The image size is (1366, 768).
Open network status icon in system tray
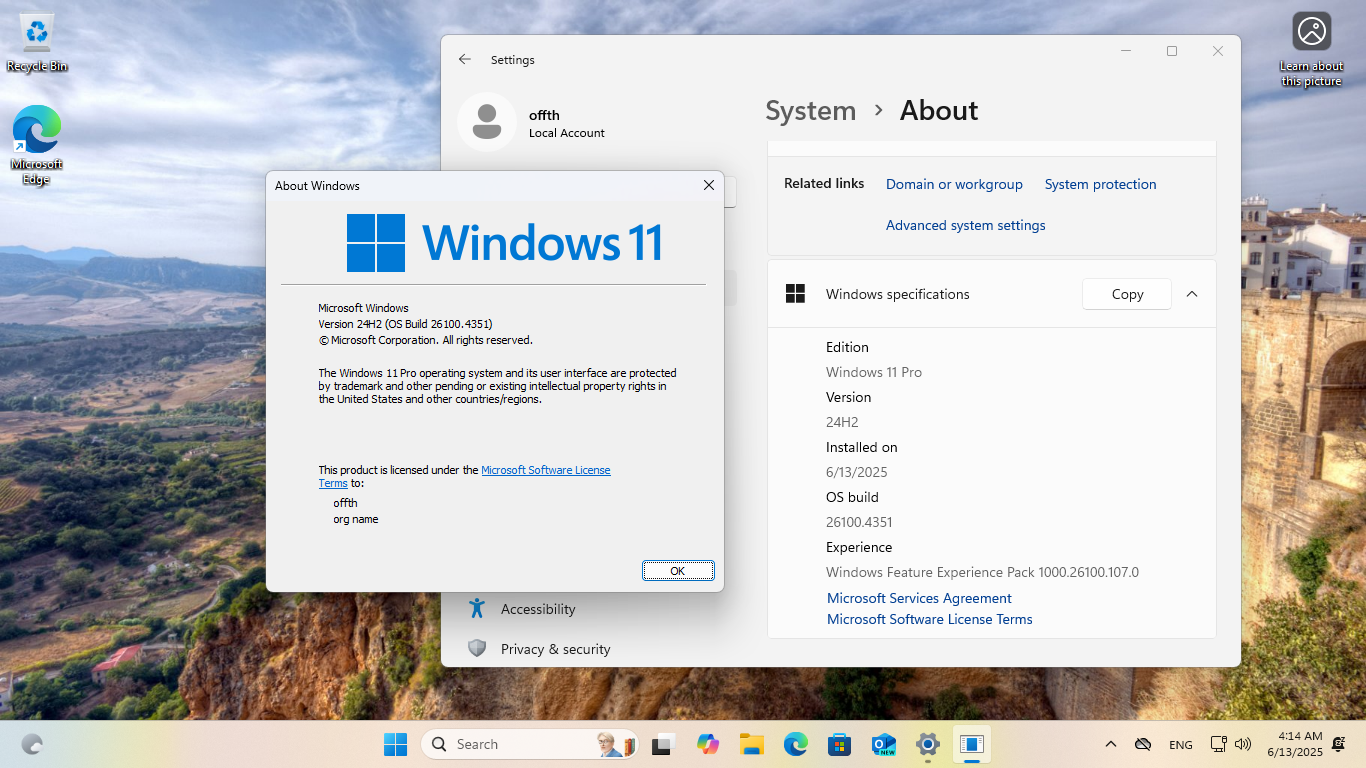click(1218, 744)
